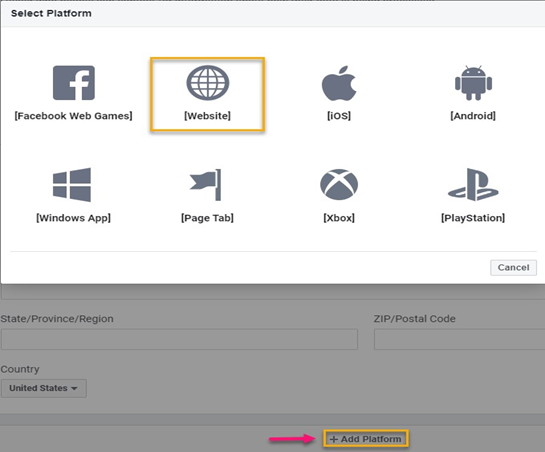Pick the Xbox logo platform
545x452 pixels.
339,184
